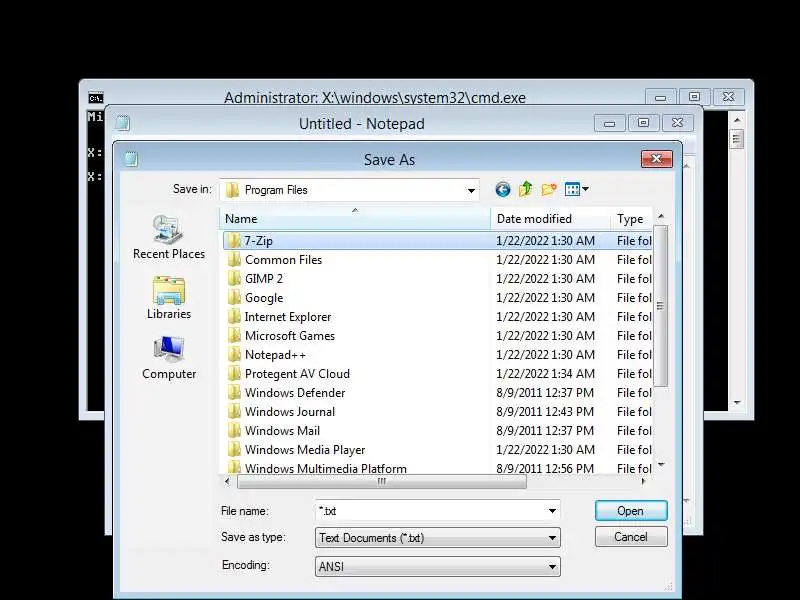
Task: Click the file list scroll down arrow
Action: pos(661,464)
